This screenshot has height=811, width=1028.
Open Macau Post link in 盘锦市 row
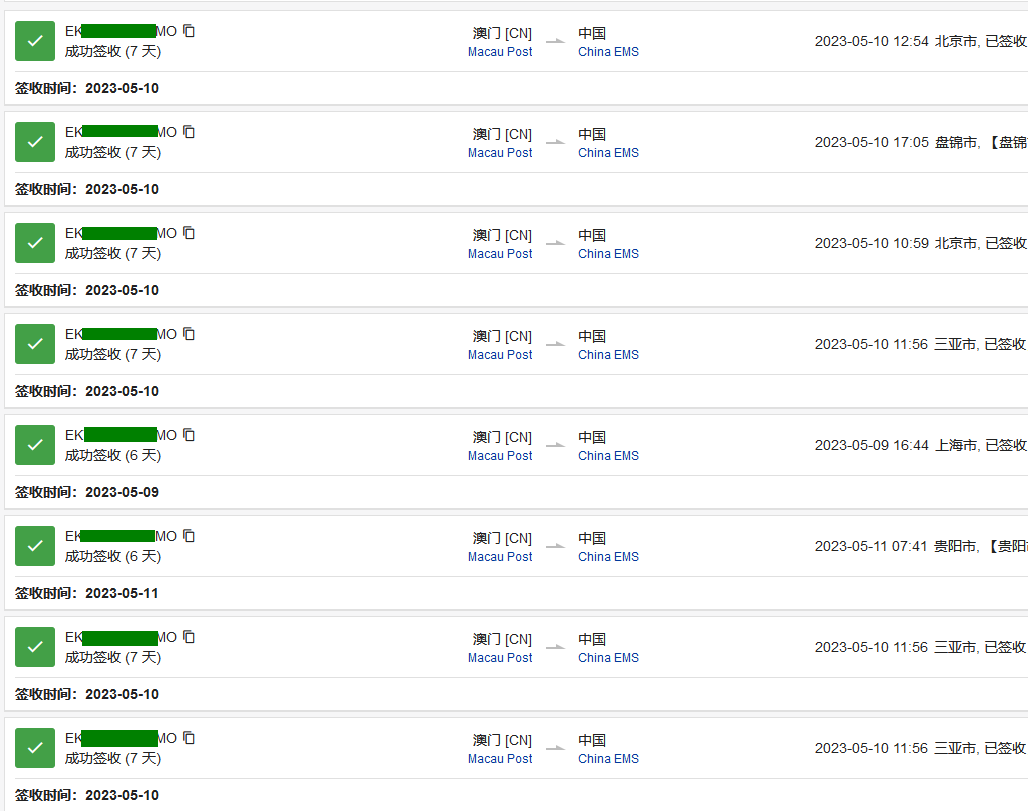coord(500,153)
